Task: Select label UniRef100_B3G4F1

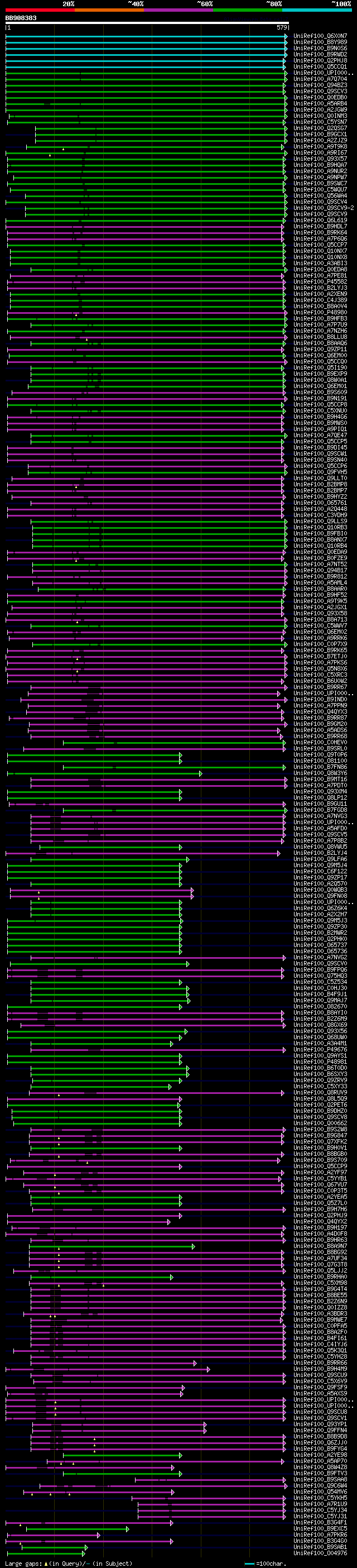Action: (x=321, y=1522)
